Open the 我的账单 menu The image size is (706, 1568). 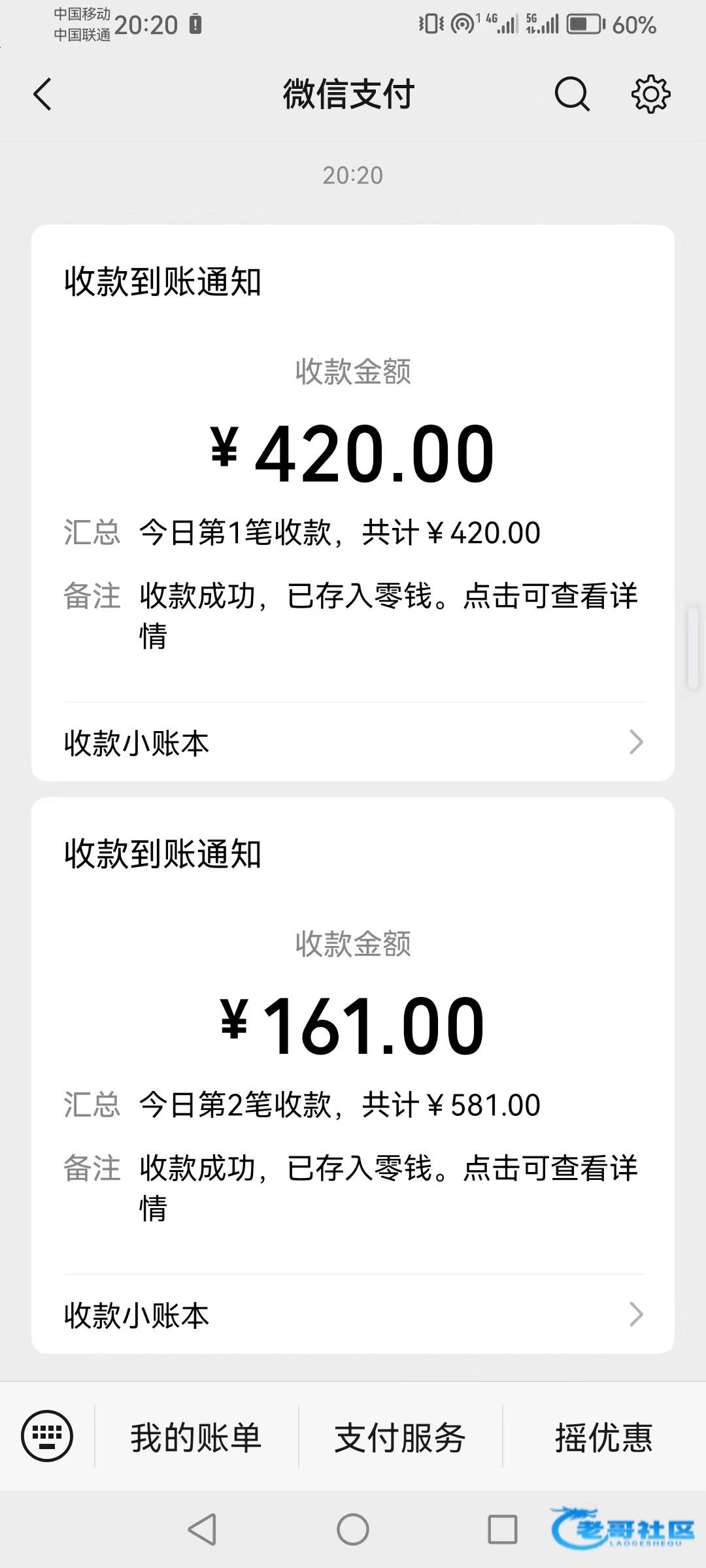coord(196,1437)
